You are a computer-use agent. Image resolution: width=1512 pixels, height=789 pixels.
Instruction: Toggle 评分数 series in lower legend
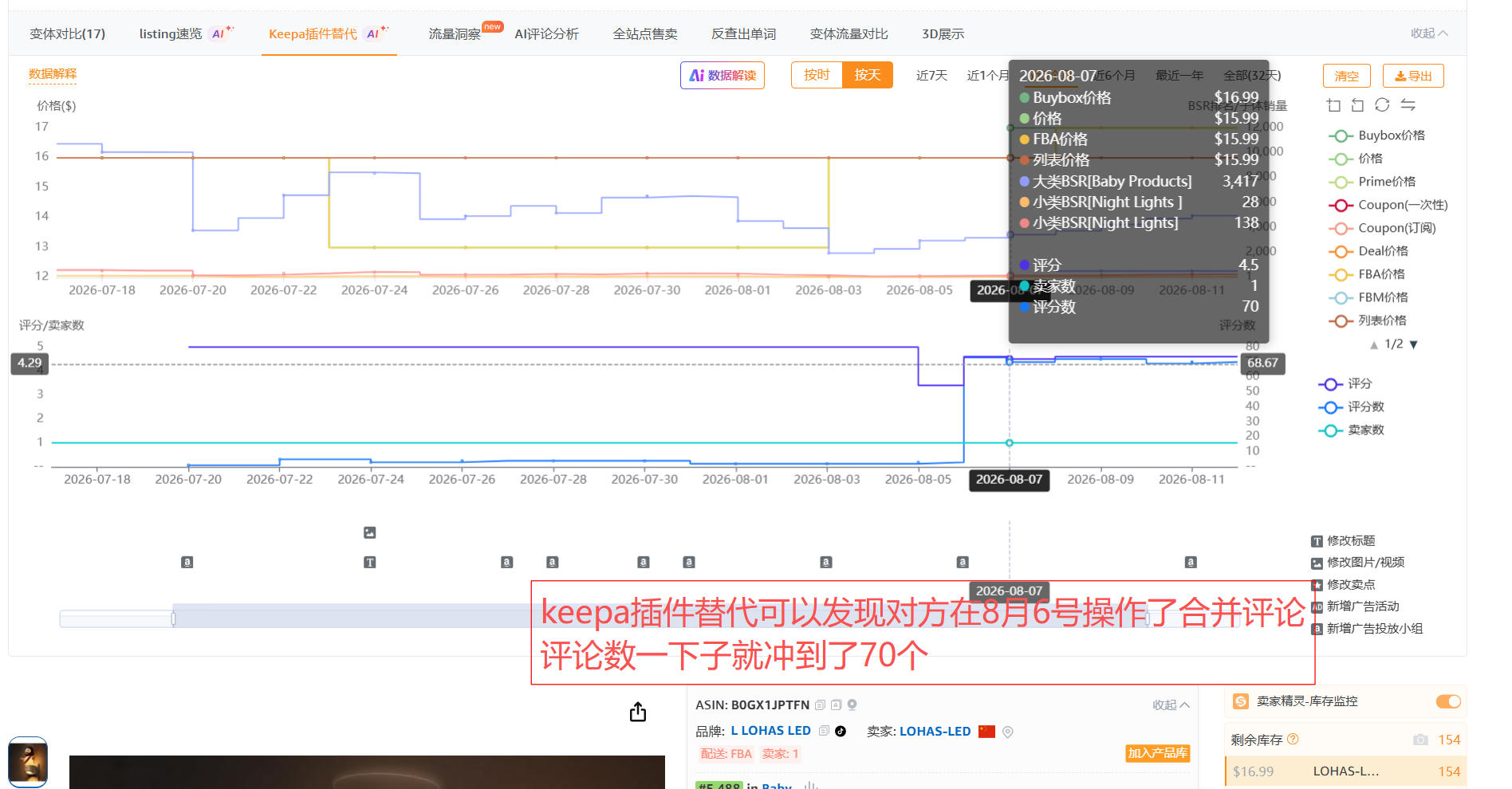pos(1351,407)
